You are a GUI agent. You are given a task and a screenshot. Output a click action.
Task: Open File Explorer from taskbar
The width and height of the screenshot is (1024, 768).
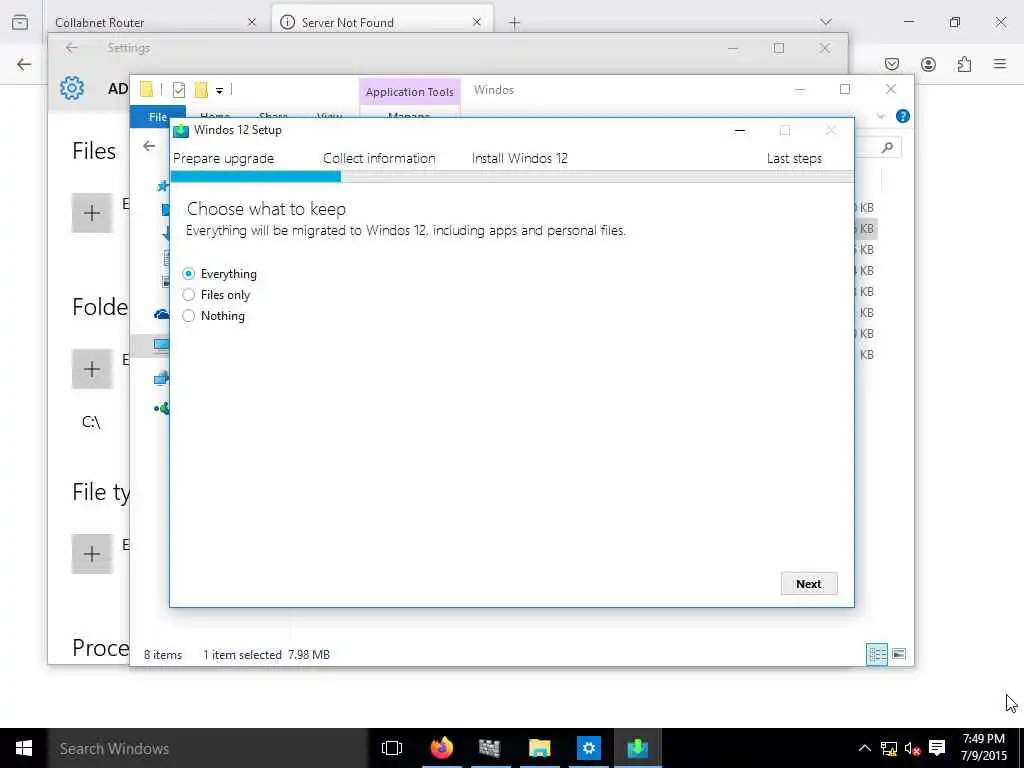tap(539, 748)
